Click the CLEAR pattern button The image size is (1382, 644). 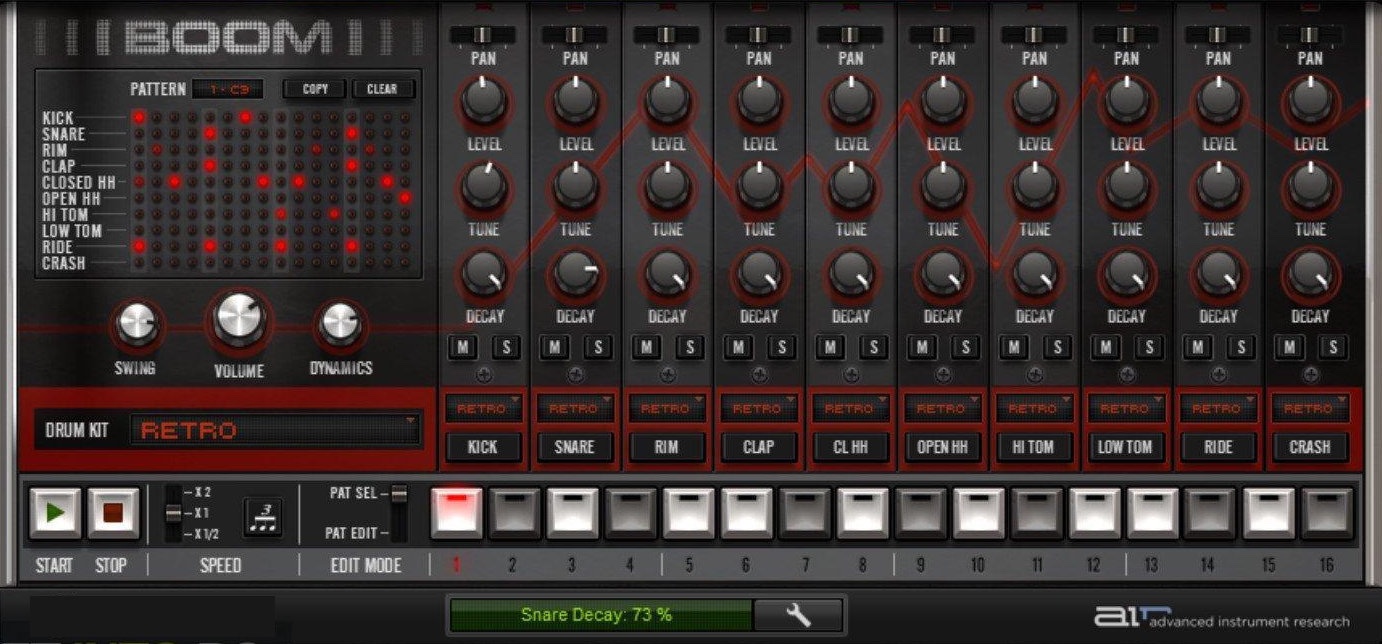point(382,88)
